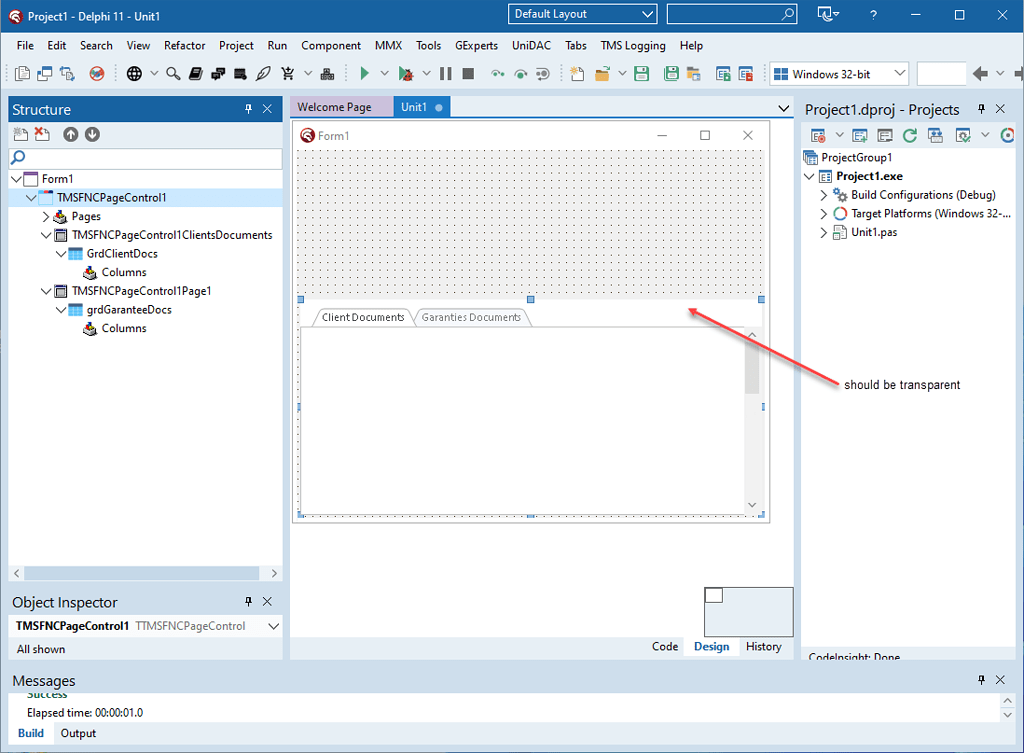1024x753 pixels.
Task: Click the single-floppy Save toolbar icon
Action: (x=642, y=74)
